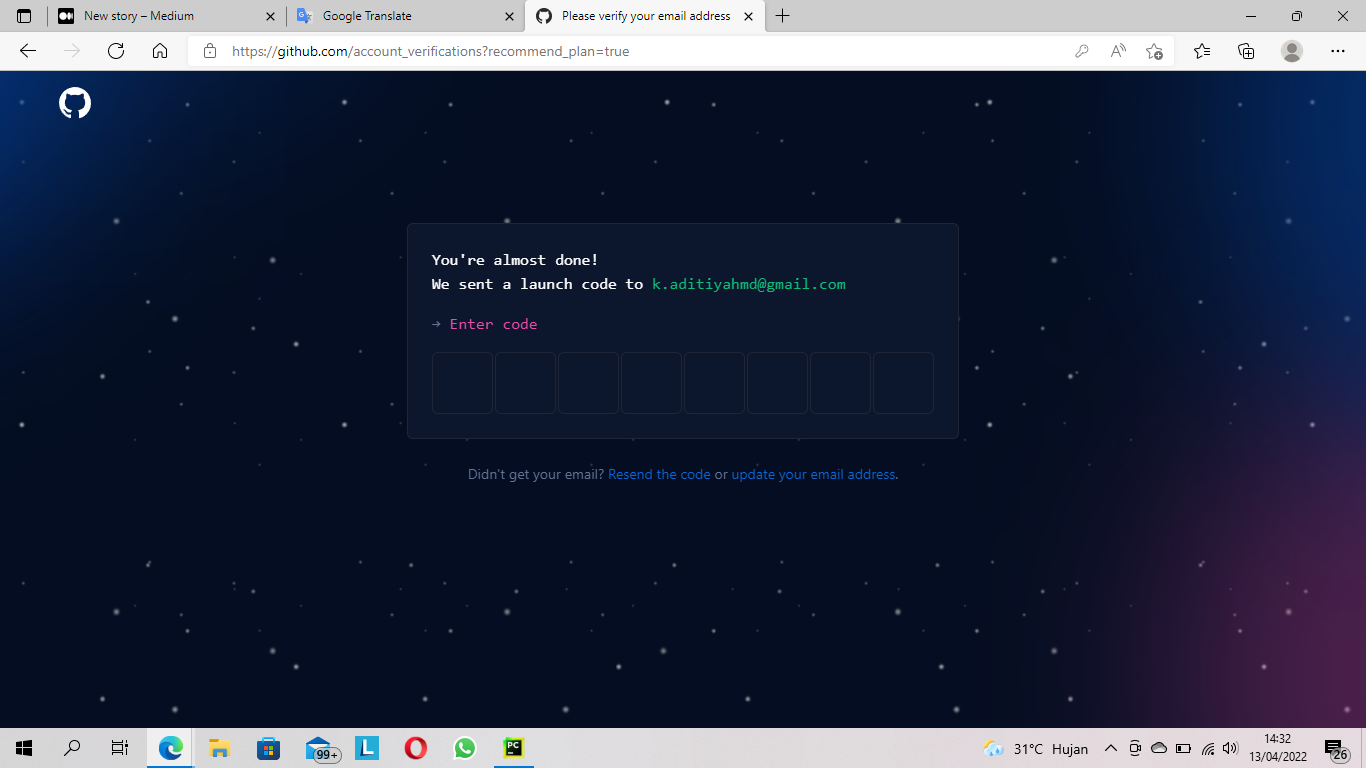Open the browser Home page
Viewport: 1366px width, 768px height.
tap(160, 51)
